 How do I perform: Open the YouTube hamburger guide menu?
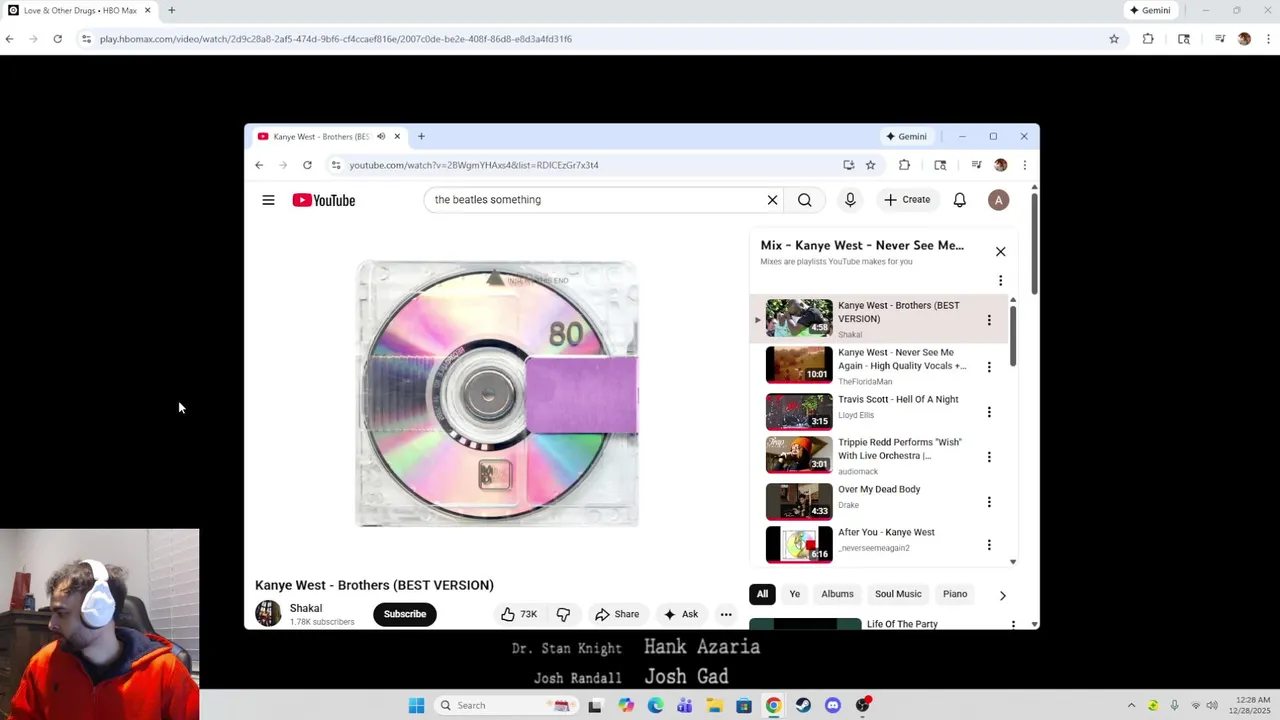(268, 200)
